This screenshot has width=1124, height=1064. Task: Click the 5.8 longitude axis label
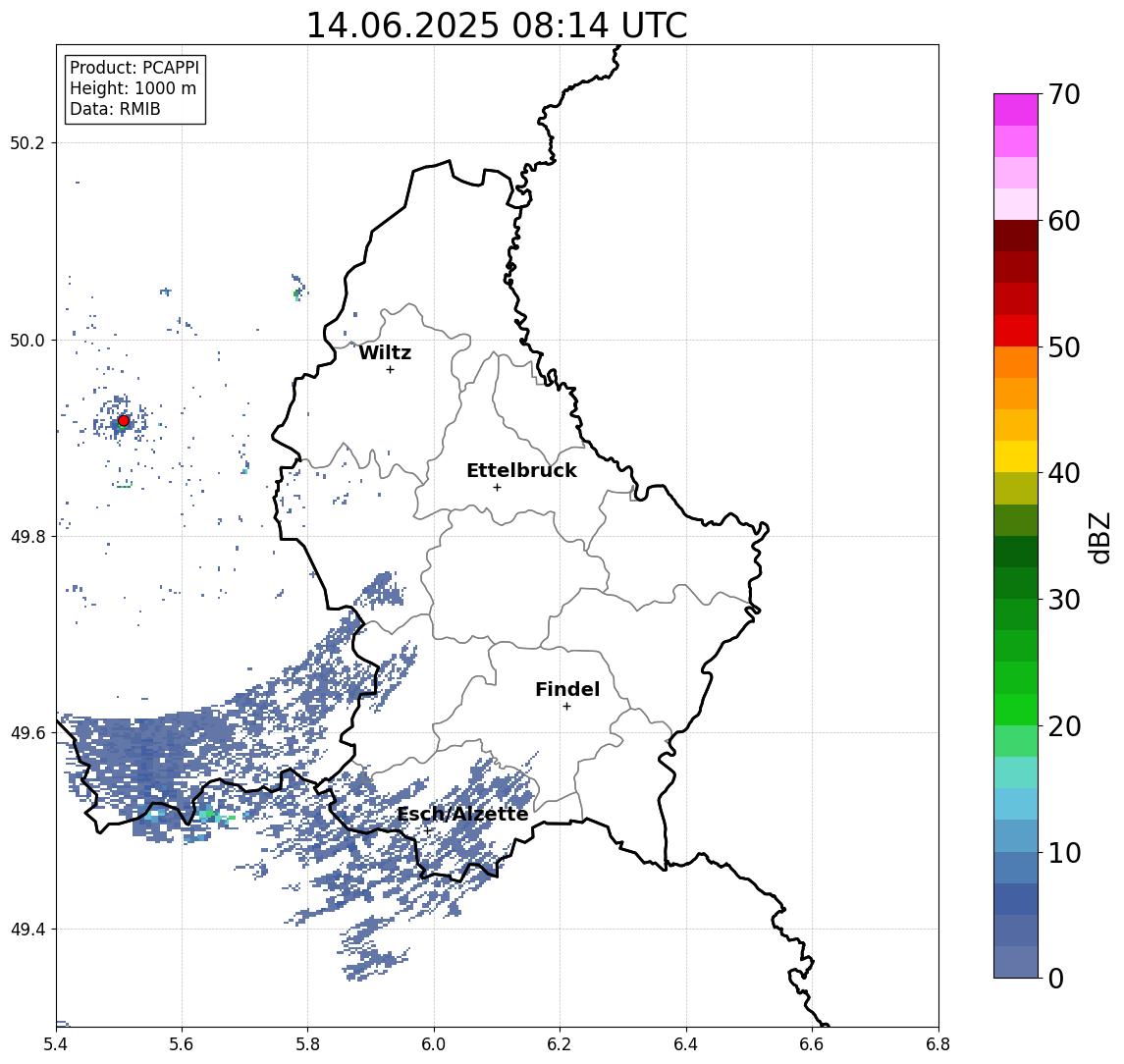coord(308,1044)
